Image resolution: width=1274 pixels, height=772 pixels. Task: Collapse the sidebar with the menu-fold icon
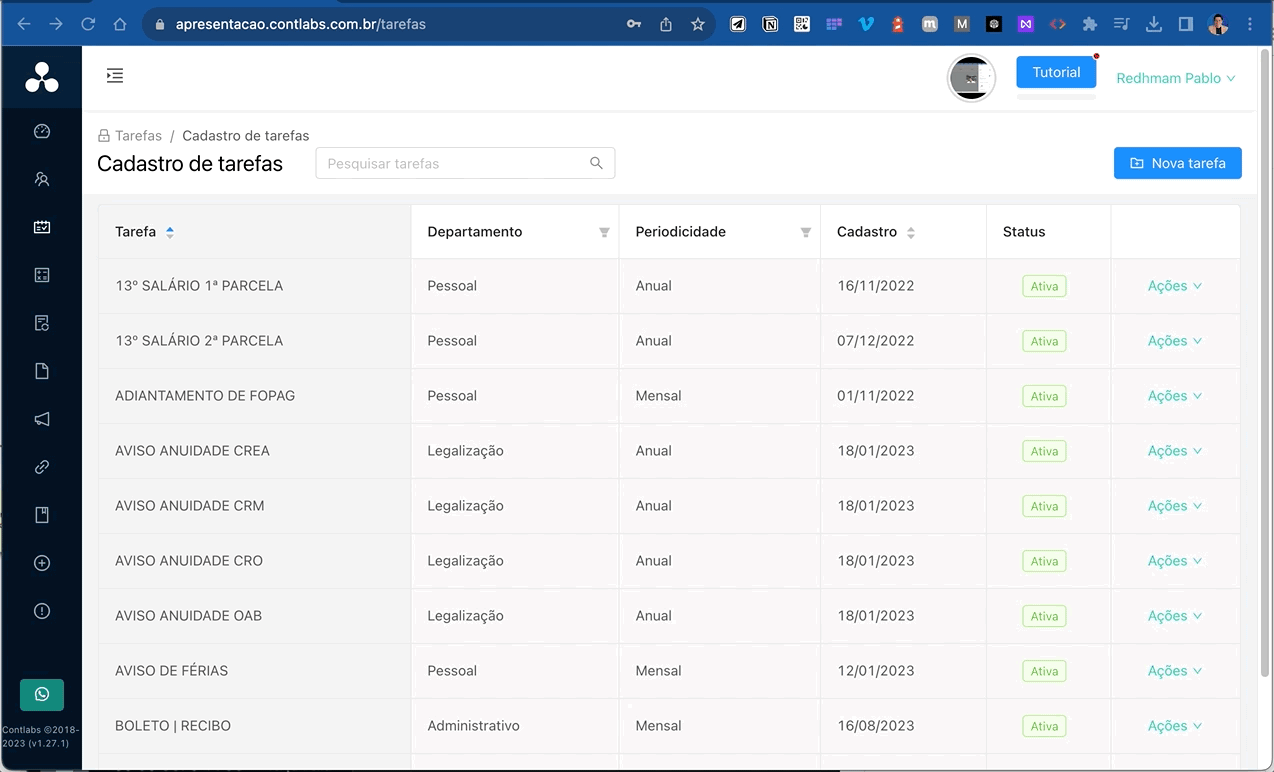(115, 76)
